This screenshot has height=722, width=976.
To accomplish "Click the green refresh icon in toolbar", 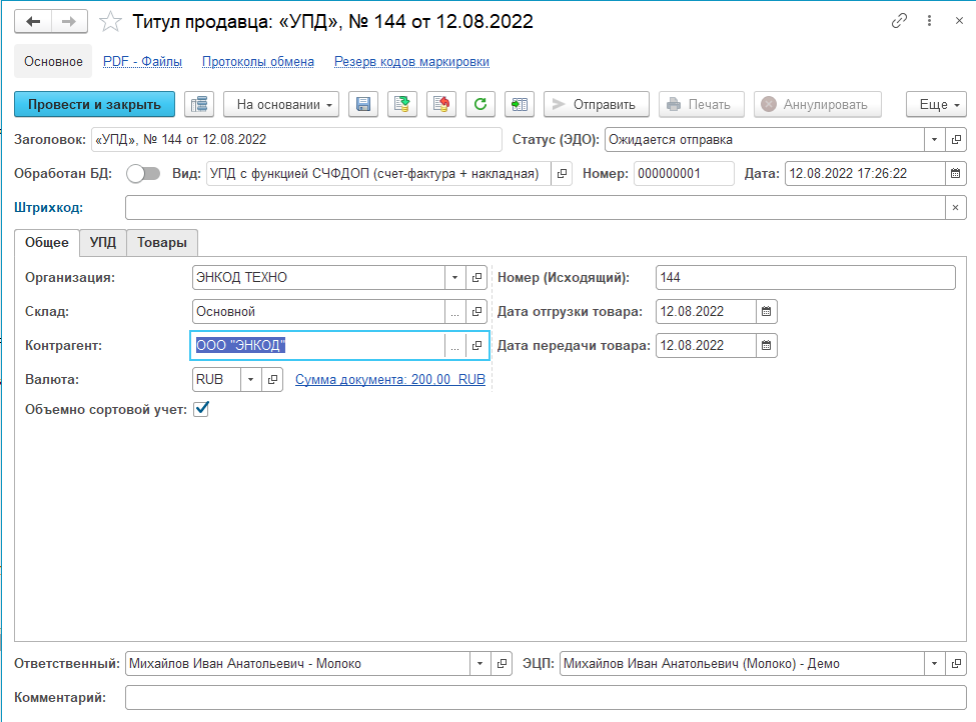I will point(481,104).
